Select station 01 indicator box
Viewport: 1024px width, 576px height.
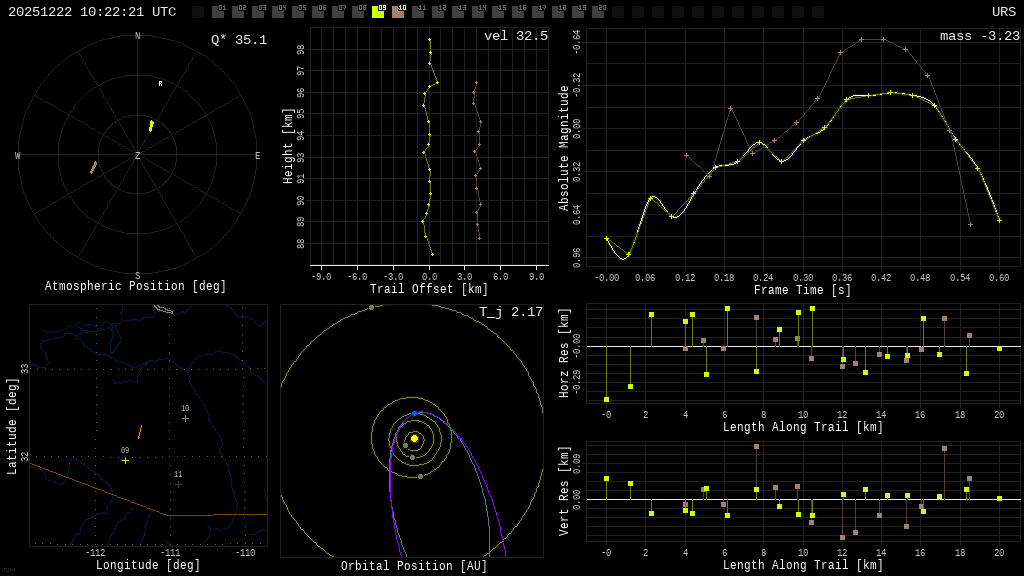coord(218,12)
